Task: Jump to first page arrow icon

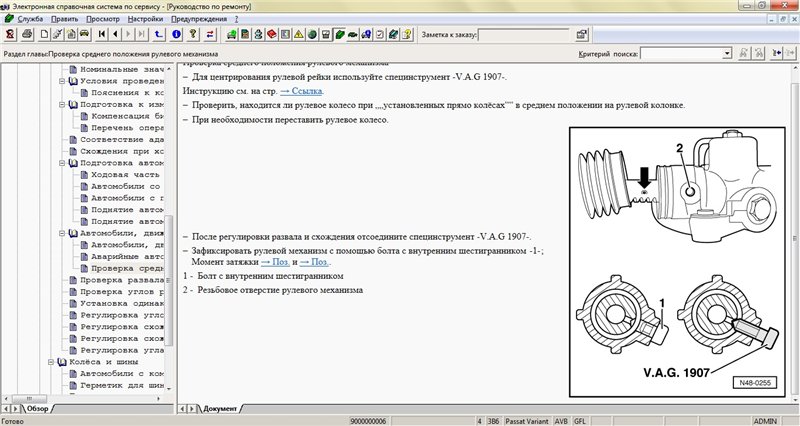Action: pyautogui.click(x=102, y=34)
